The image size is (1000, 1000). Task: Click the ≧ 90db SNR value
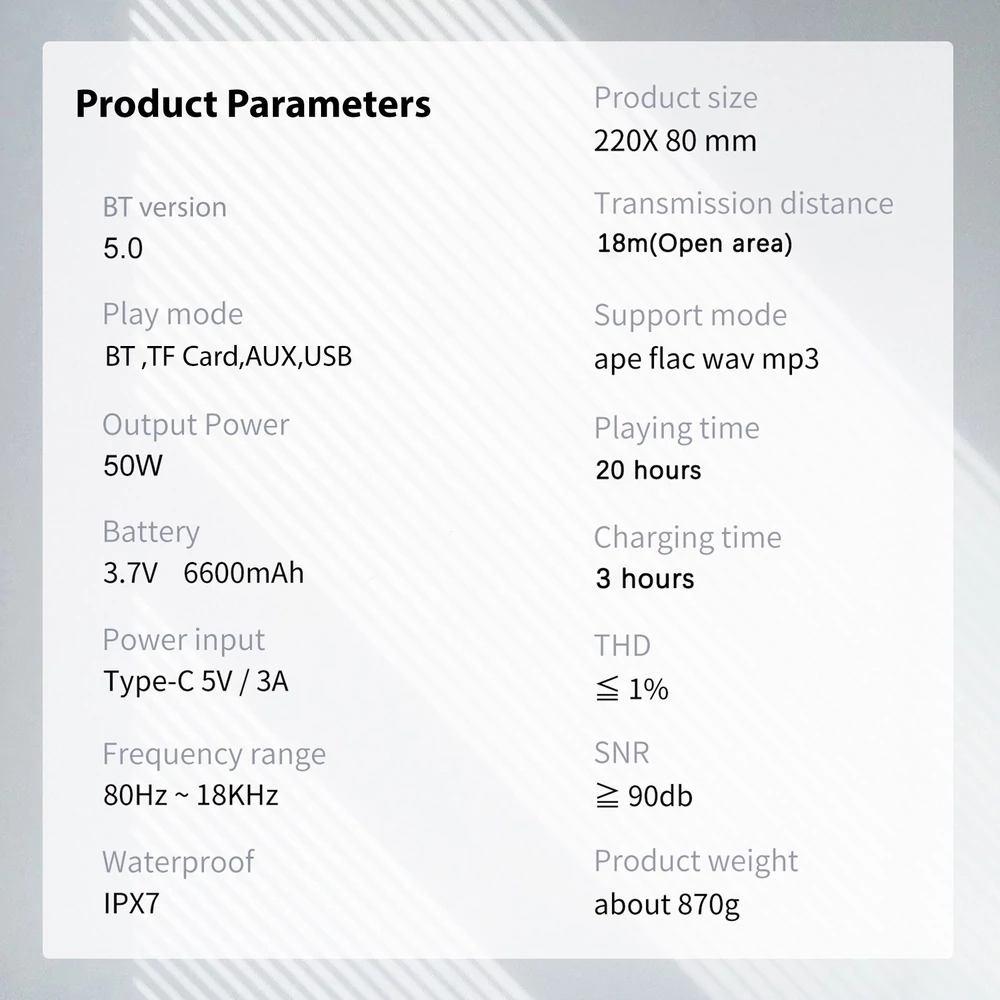click(643, 796)
